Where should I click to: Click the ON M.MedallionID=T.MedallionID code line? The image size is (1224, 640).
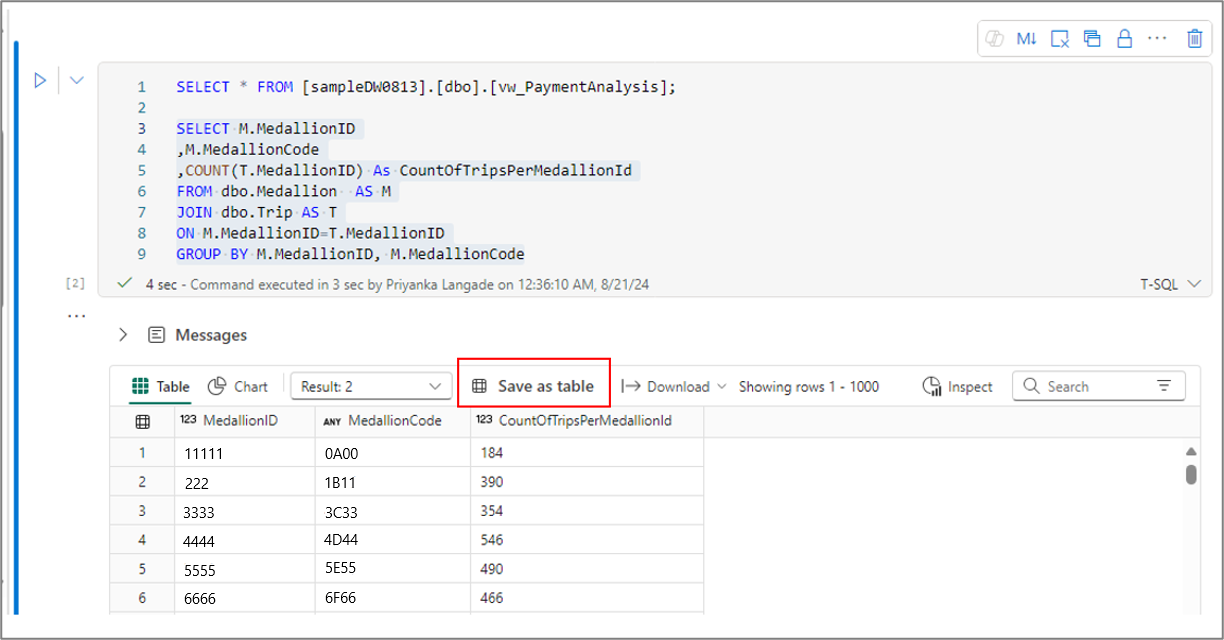pos(310,233)
